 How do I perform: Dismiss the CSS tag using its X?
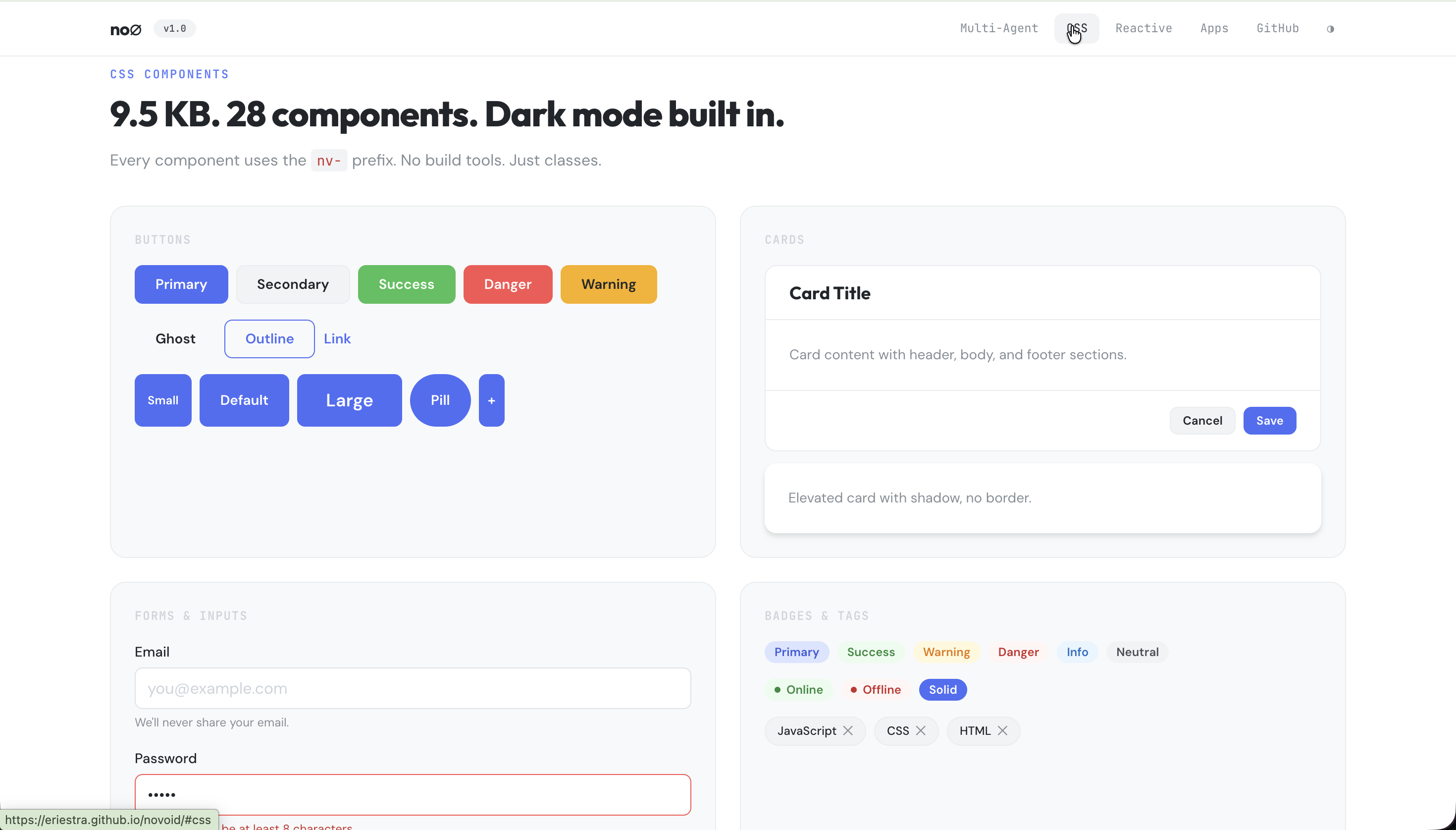[x=921, y=730]
